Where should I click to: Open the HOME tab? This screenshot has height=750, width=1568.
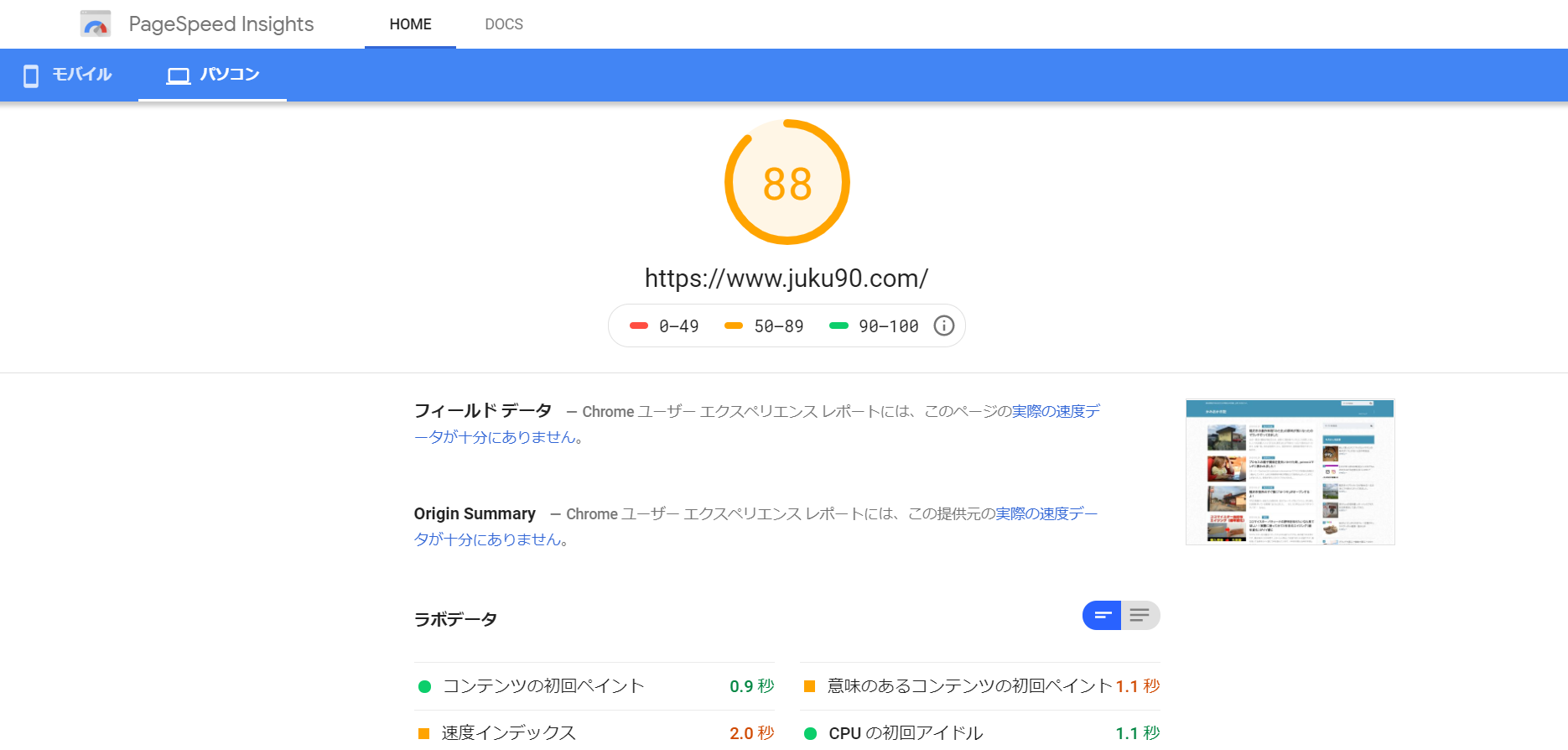tap(410, 24)
